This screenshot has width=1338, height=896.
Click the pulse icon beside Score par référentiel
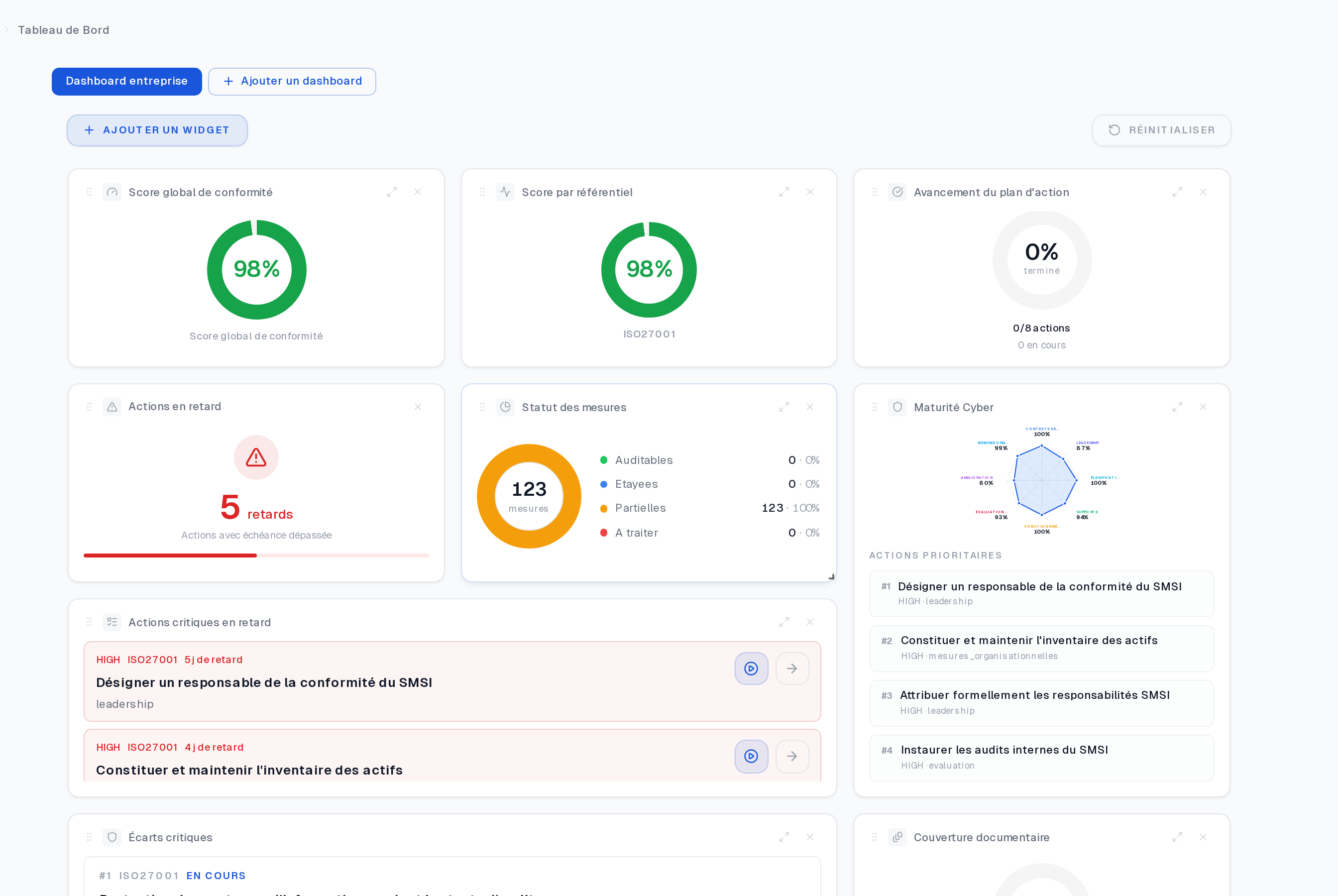[x=505, y=192]
